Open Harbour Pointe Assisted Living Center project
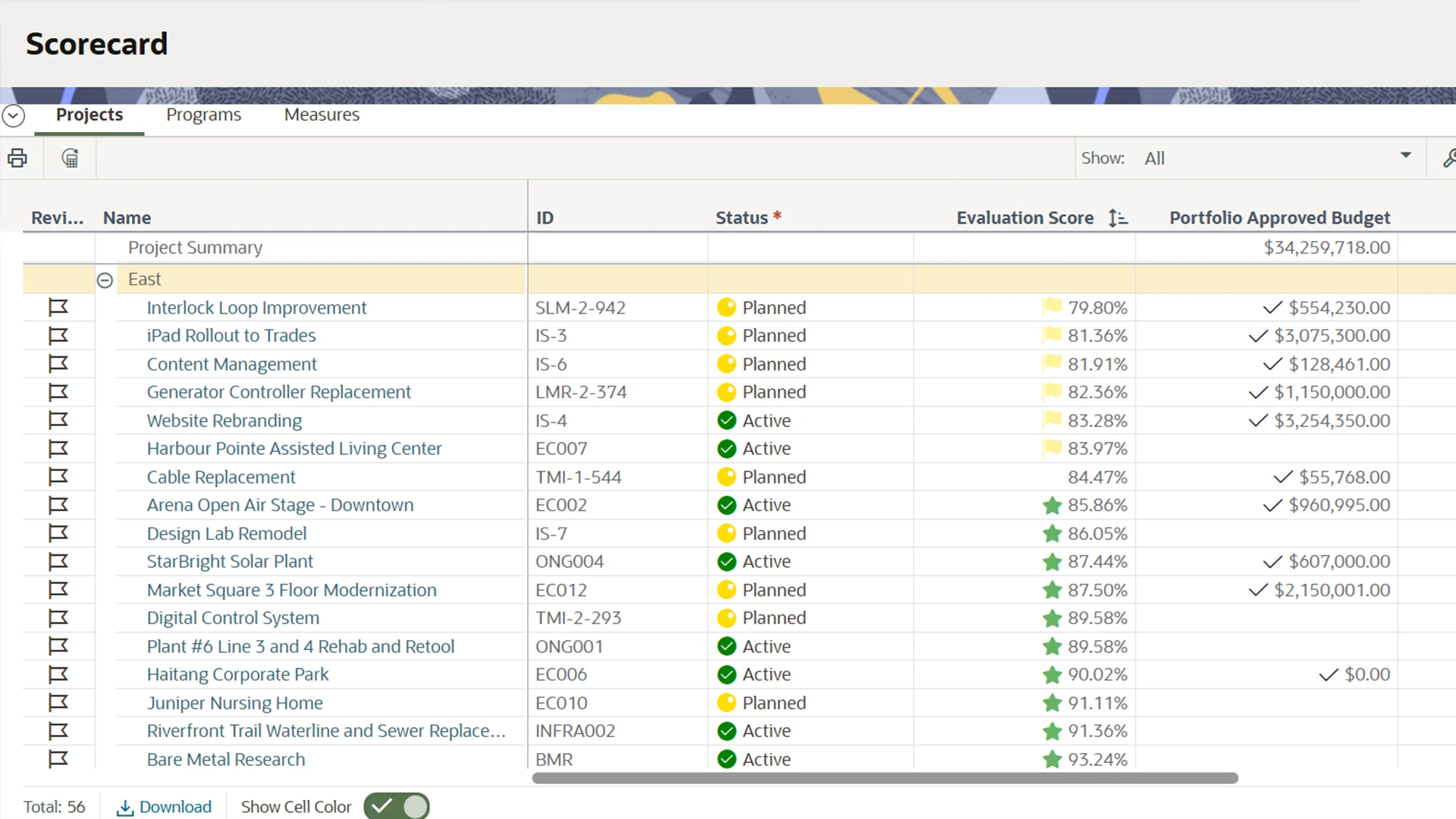The image size is (1456, 819). (x=293, y=449)
